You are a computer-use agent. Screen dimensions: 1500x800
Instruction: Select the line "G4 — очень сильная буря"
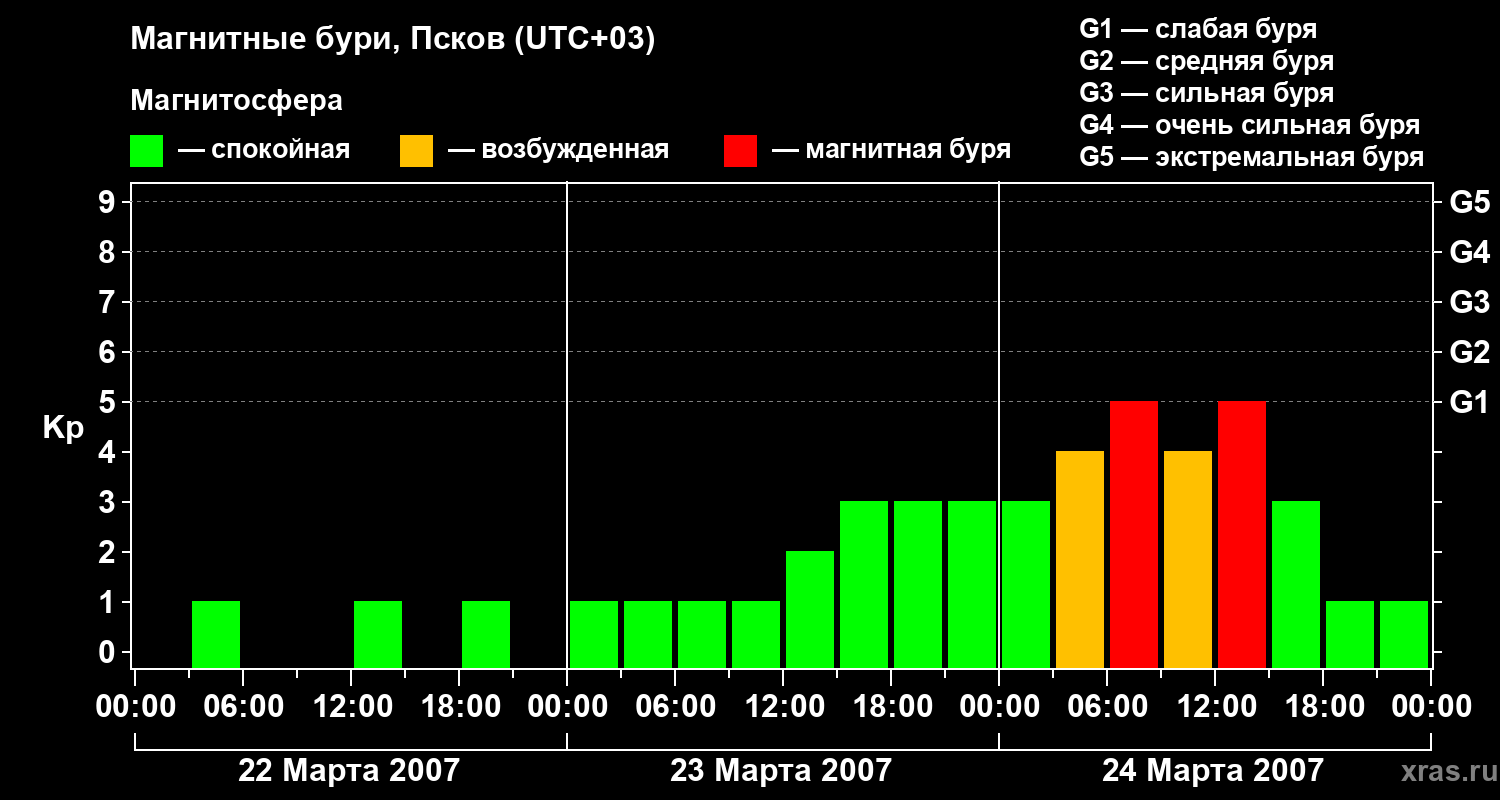tap(1250, 125)
